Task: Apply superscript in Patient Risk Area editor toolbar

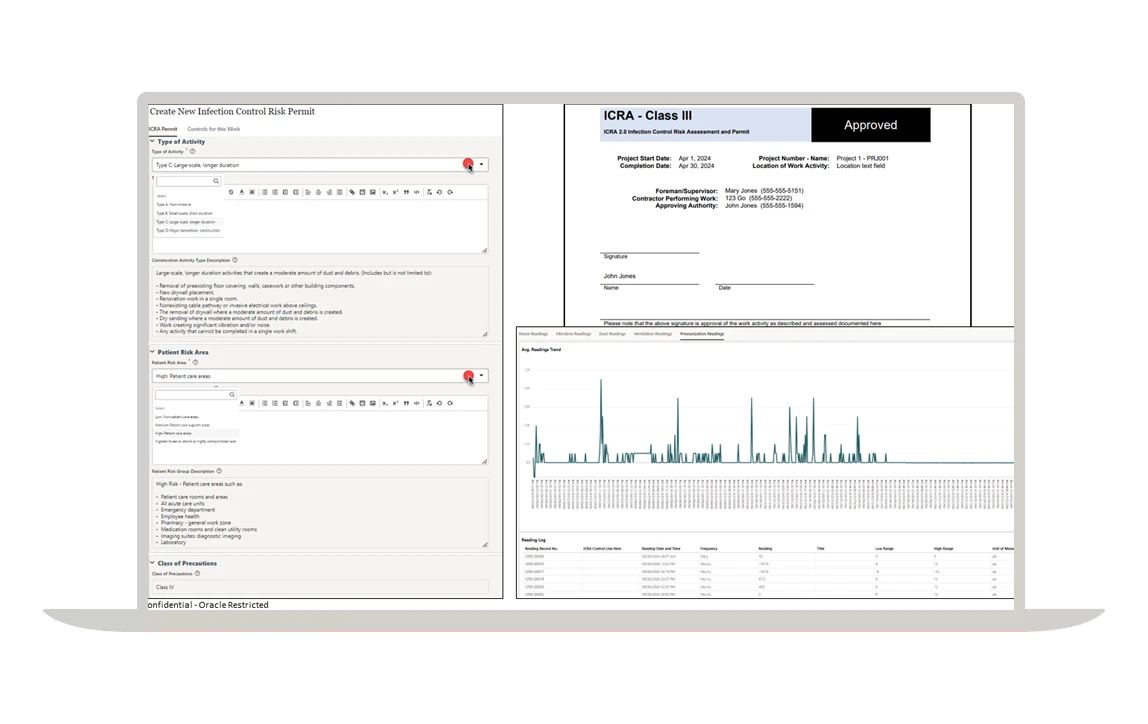Action: [x=396, y=403]
